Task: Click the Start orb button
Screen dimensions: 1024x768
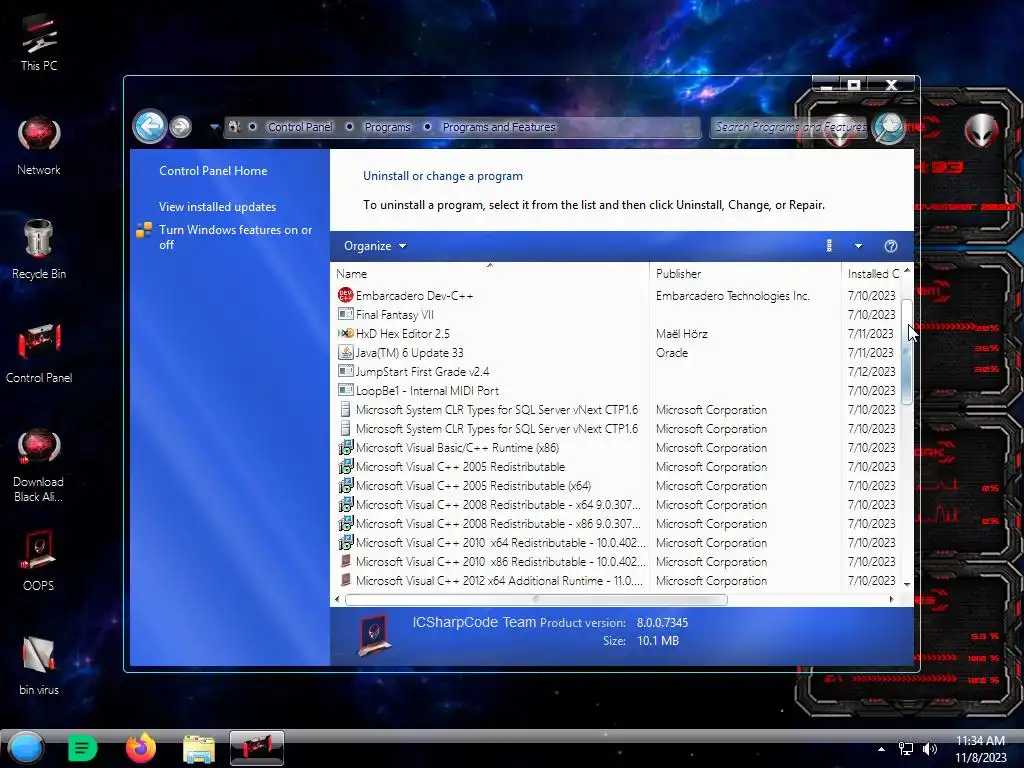Action: coord(26,748)
